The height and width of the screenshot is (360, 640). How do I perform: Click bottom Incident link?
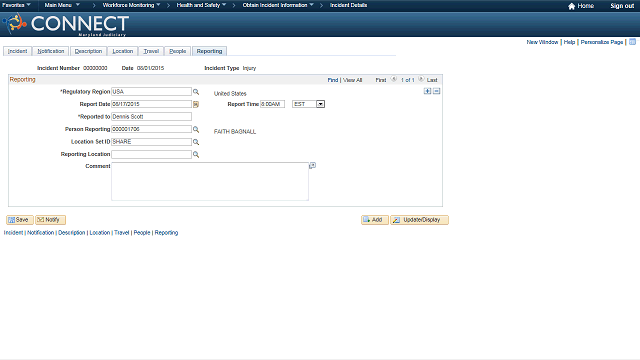tap(13, 233)
